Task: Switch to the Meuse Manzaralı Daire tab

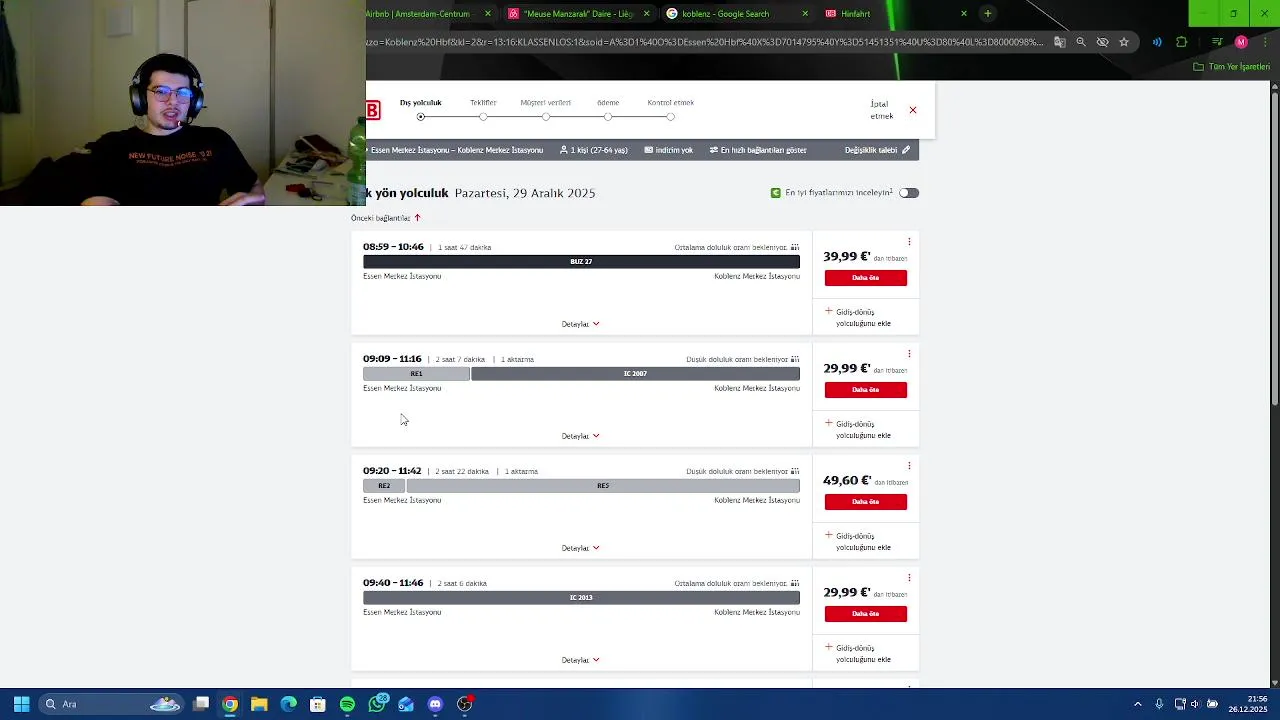Action: pyautogui.click(x=579, y=14)
